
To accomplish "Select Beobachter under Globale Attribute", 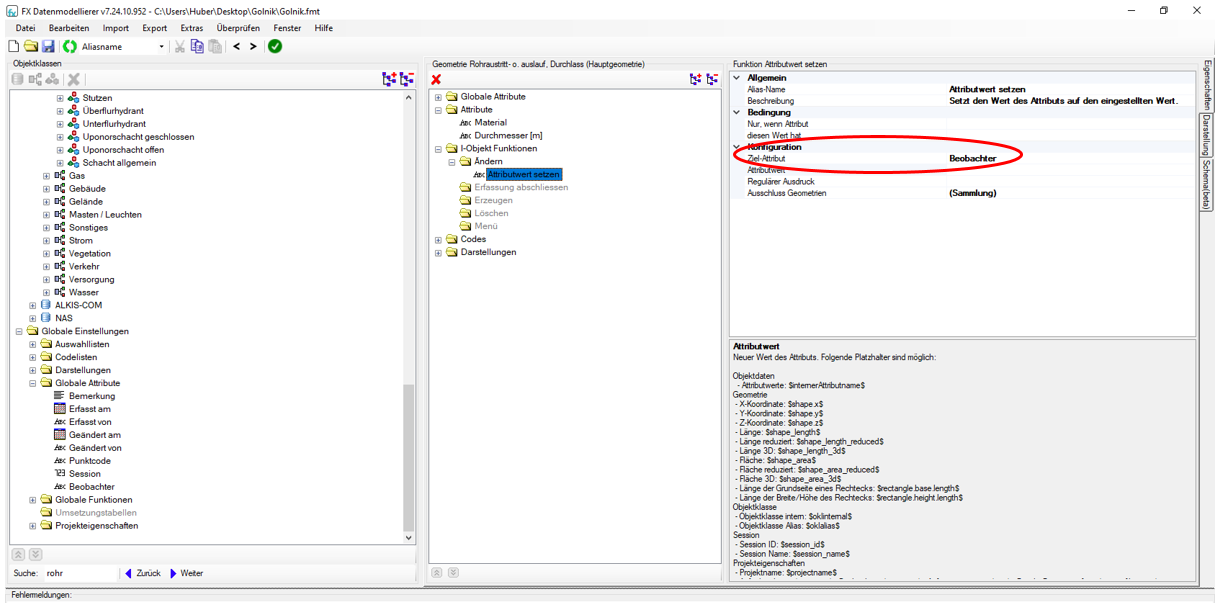I will 91,487.
